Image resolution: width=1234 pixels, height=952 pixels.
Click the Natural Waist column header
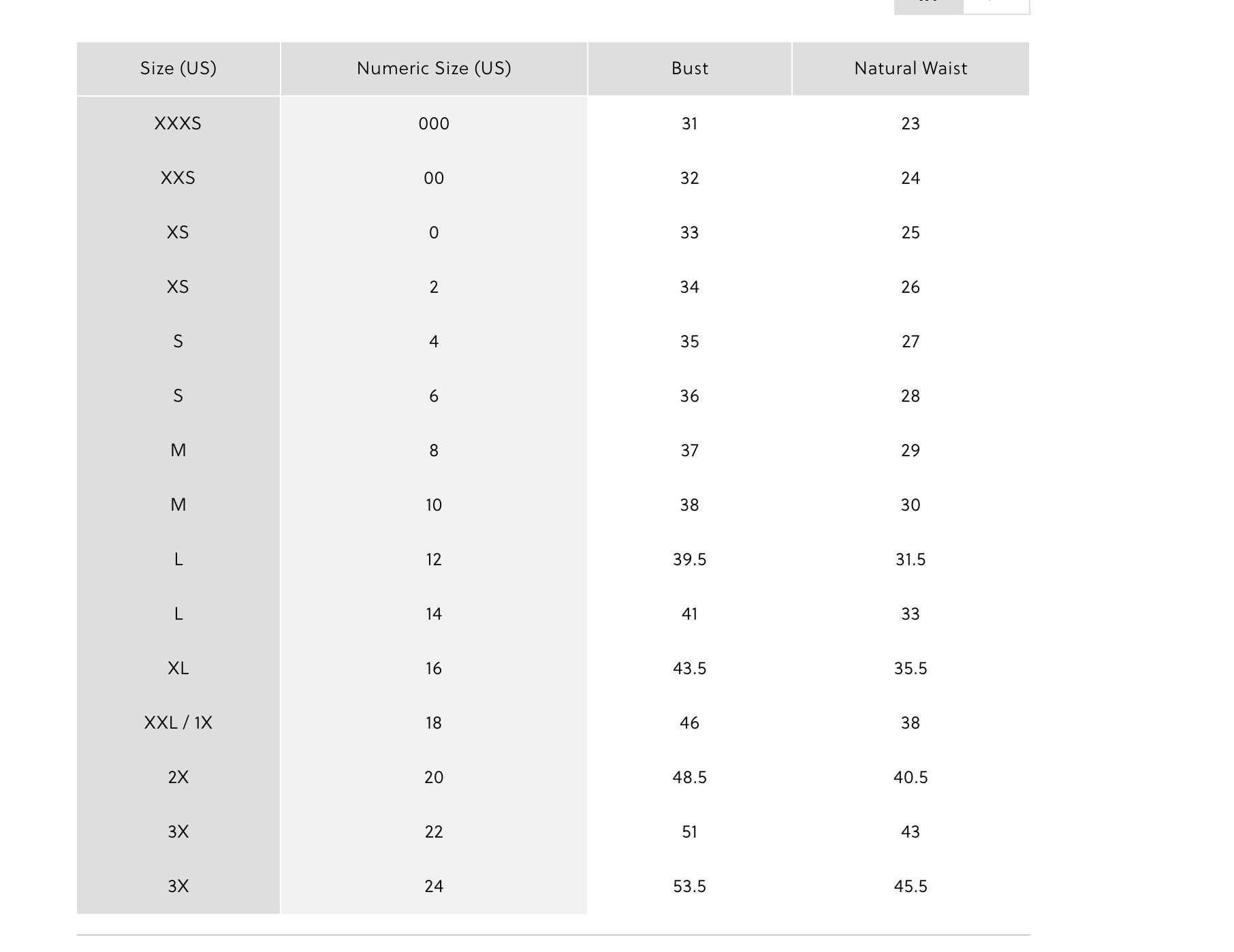(911, 69)
